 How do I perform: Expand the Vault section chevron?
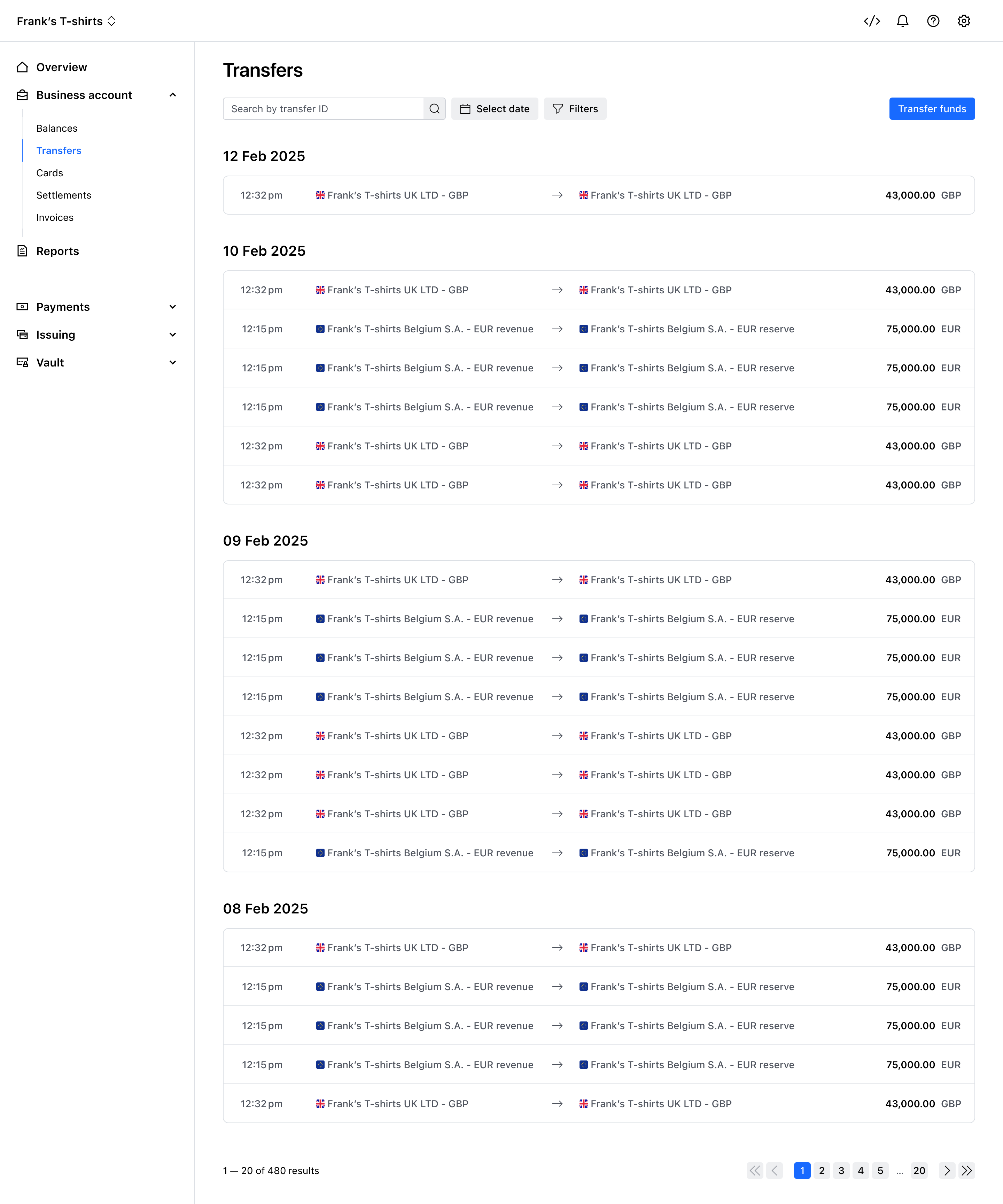click(x=172, y=362)
